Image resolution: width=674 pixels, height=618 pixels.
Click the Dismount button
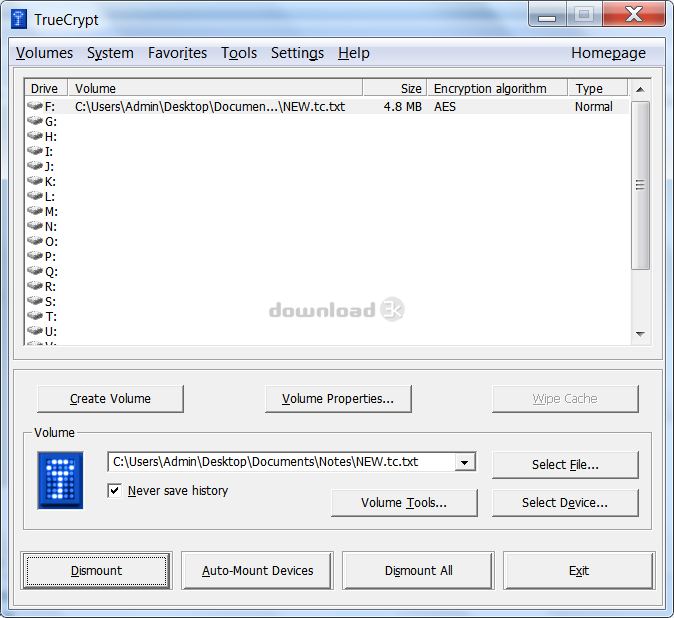pos(96,571)
